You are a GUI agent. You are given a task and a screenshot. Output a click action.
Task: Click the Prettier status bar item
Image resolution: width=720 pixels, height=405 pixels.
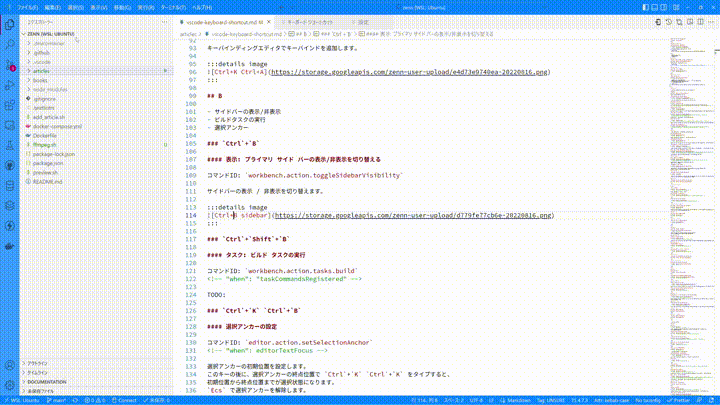tap(678, 400)
